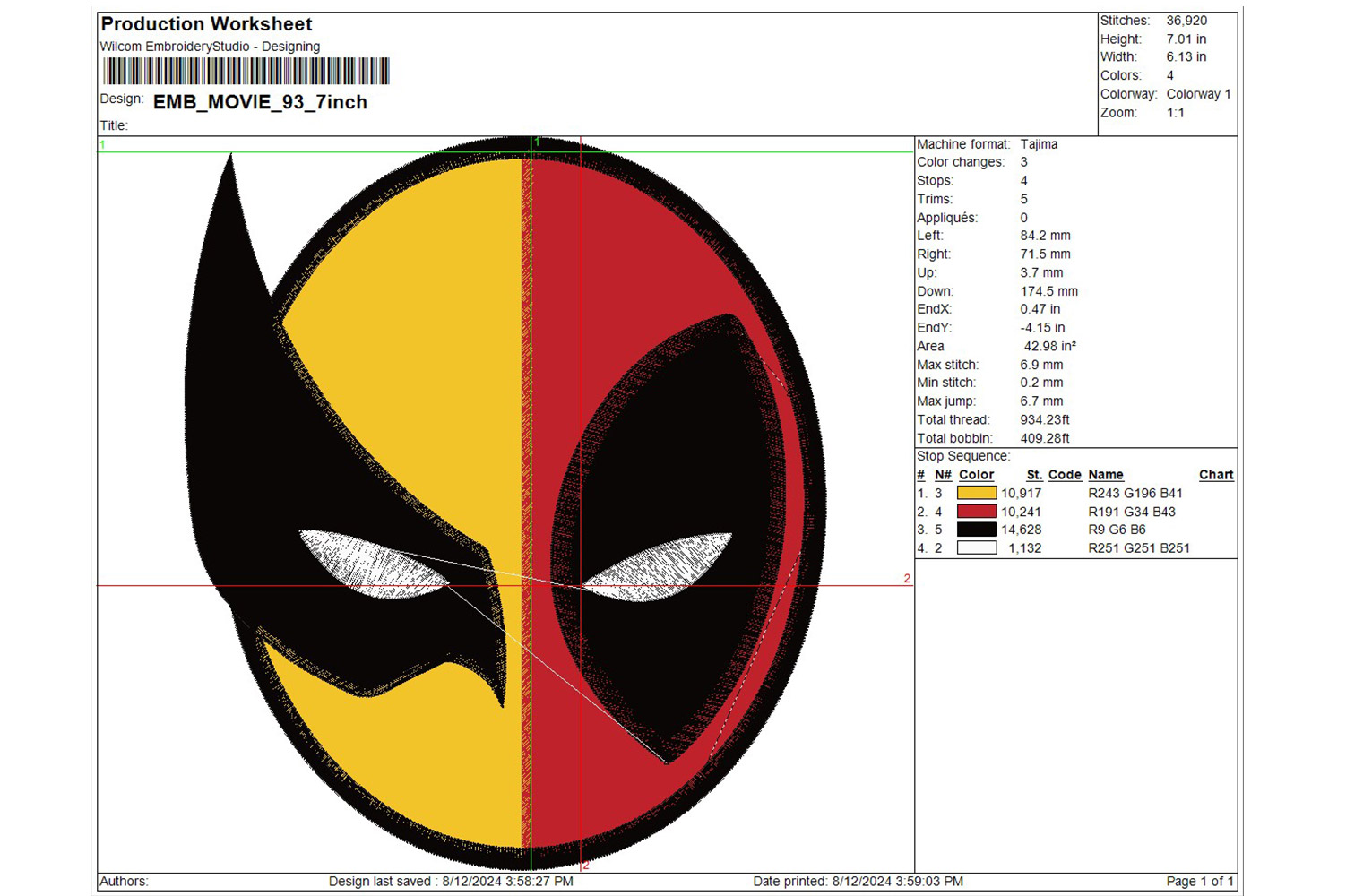Click the yellow thread color swatch

point(977,493)
